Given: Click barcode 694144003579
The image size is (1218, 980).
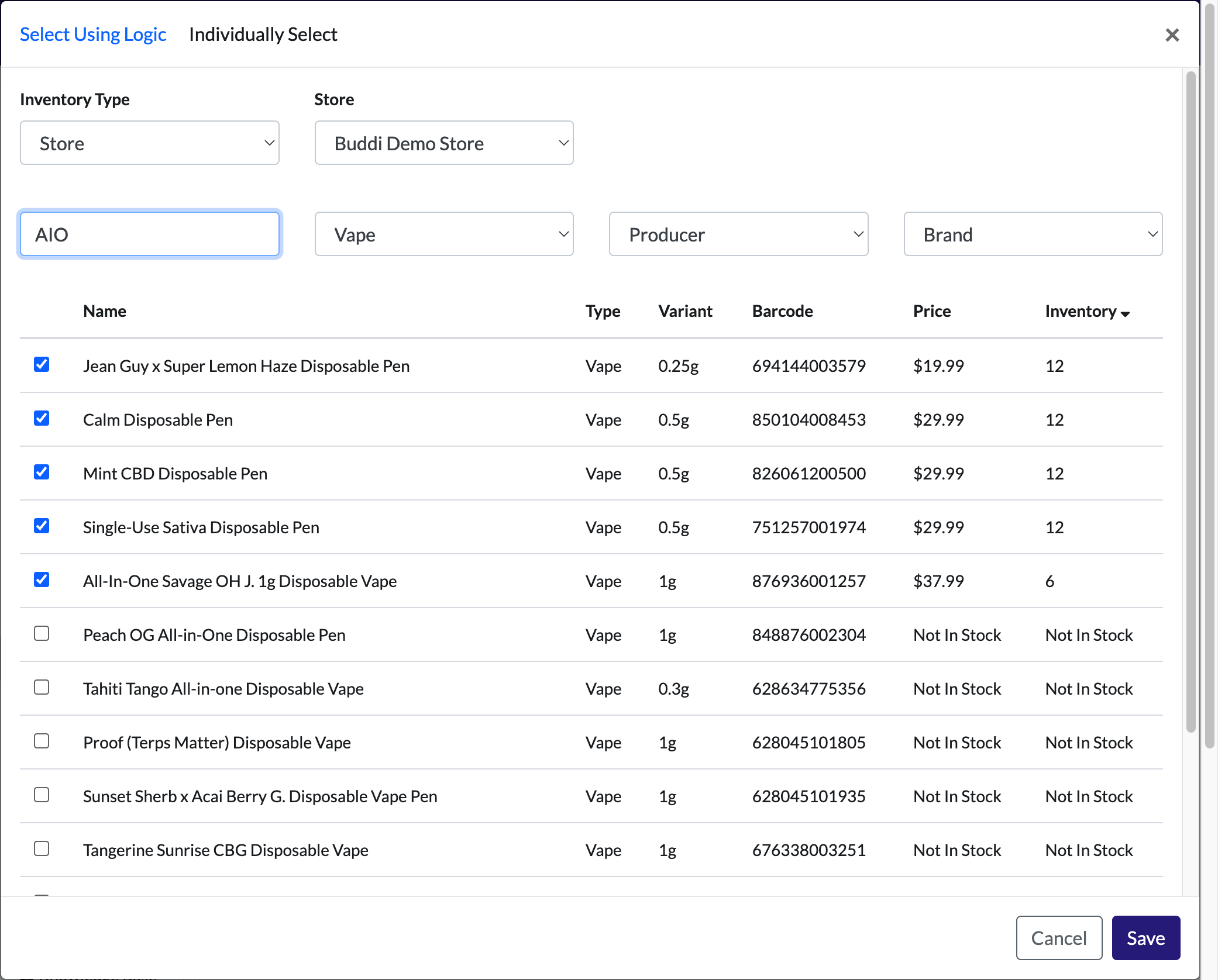Looking at the screenshot, I should (x=808, y=366).
